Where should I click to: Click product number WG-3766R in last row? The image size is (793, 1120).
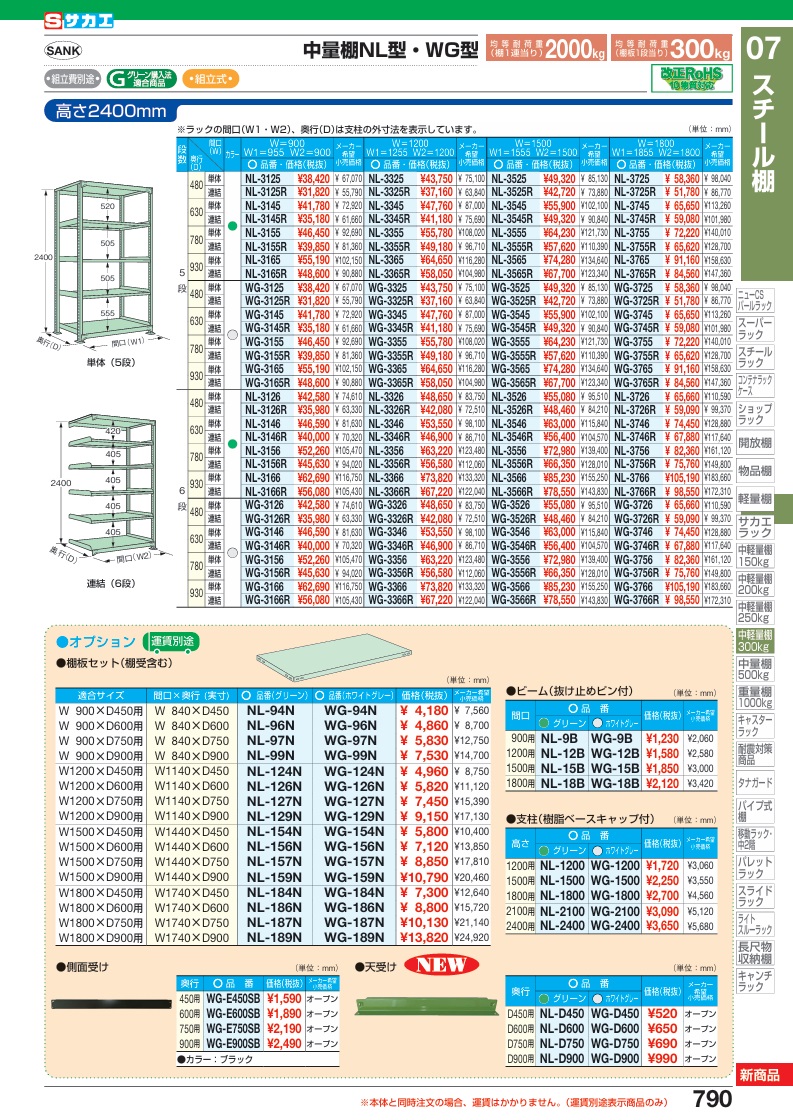pos(636,600)
